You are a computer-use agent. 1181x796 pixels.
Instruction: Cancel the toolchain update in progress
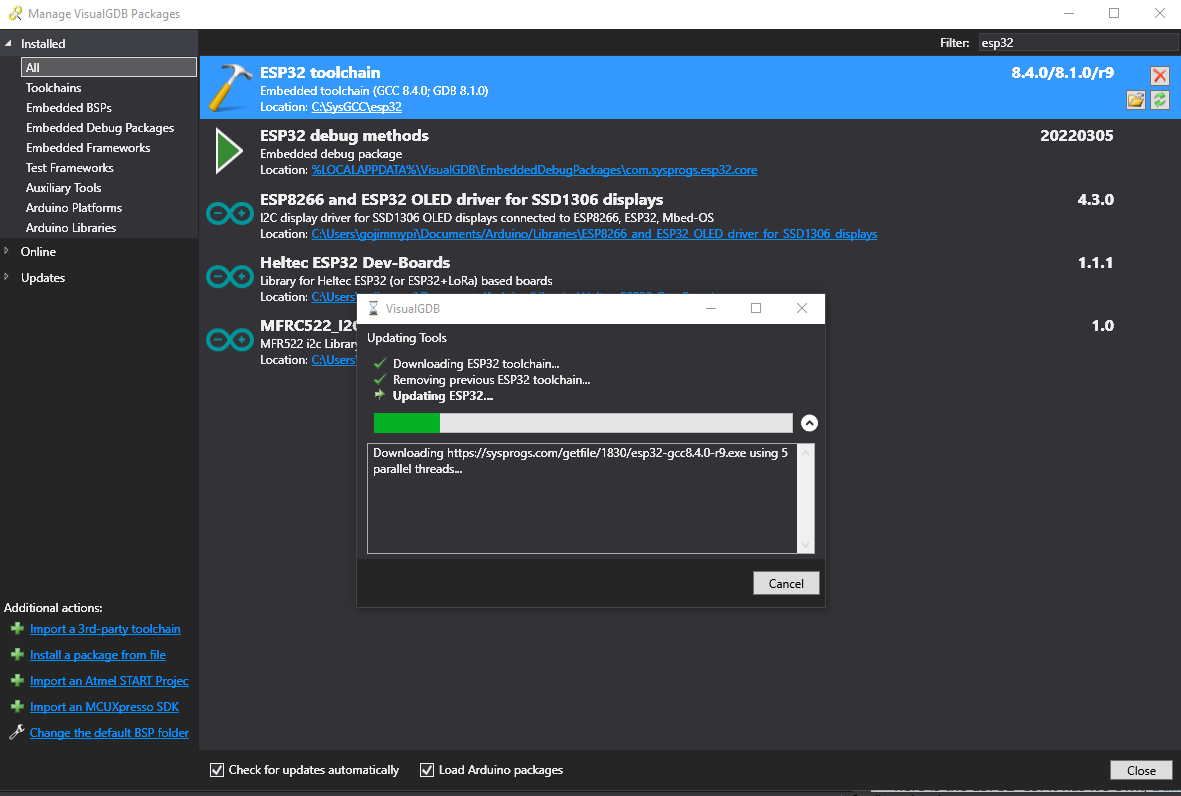click(786, 583)
